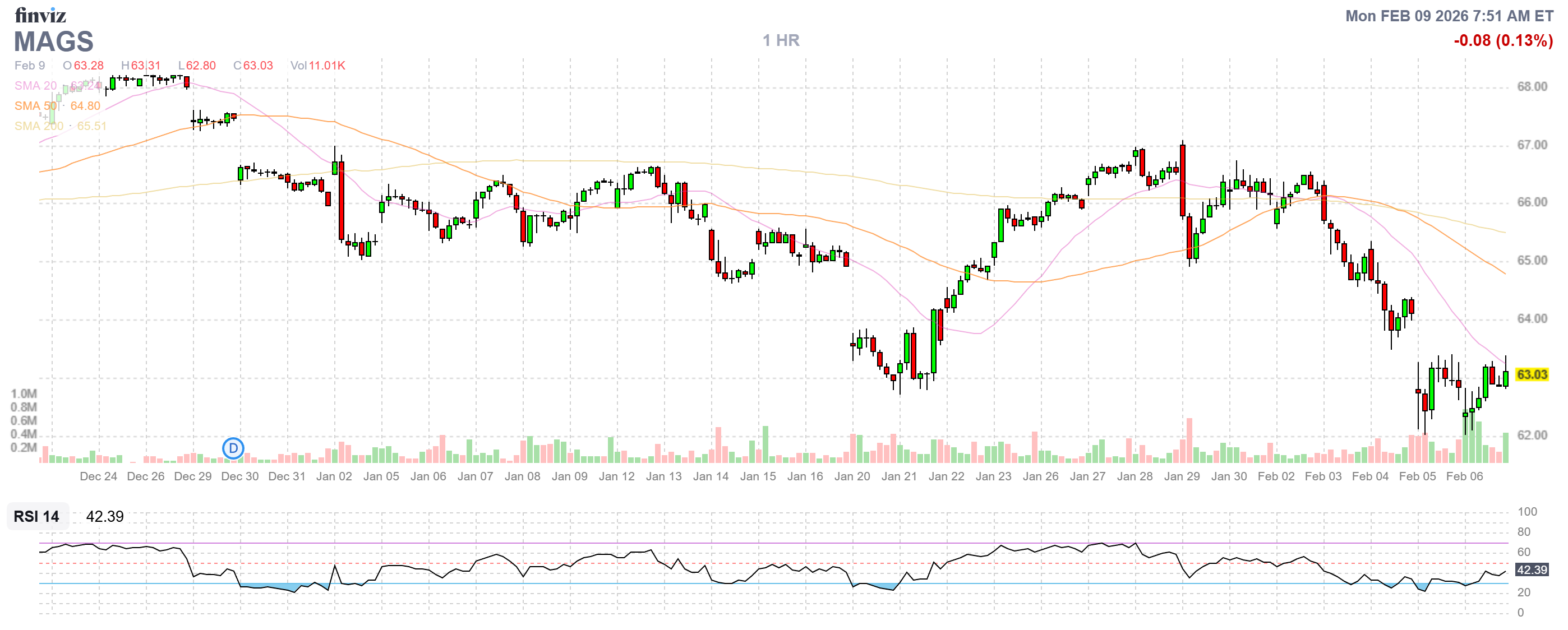Click the finviz logo
Screen dimensions: 1568x630
[x=40, y=15]
